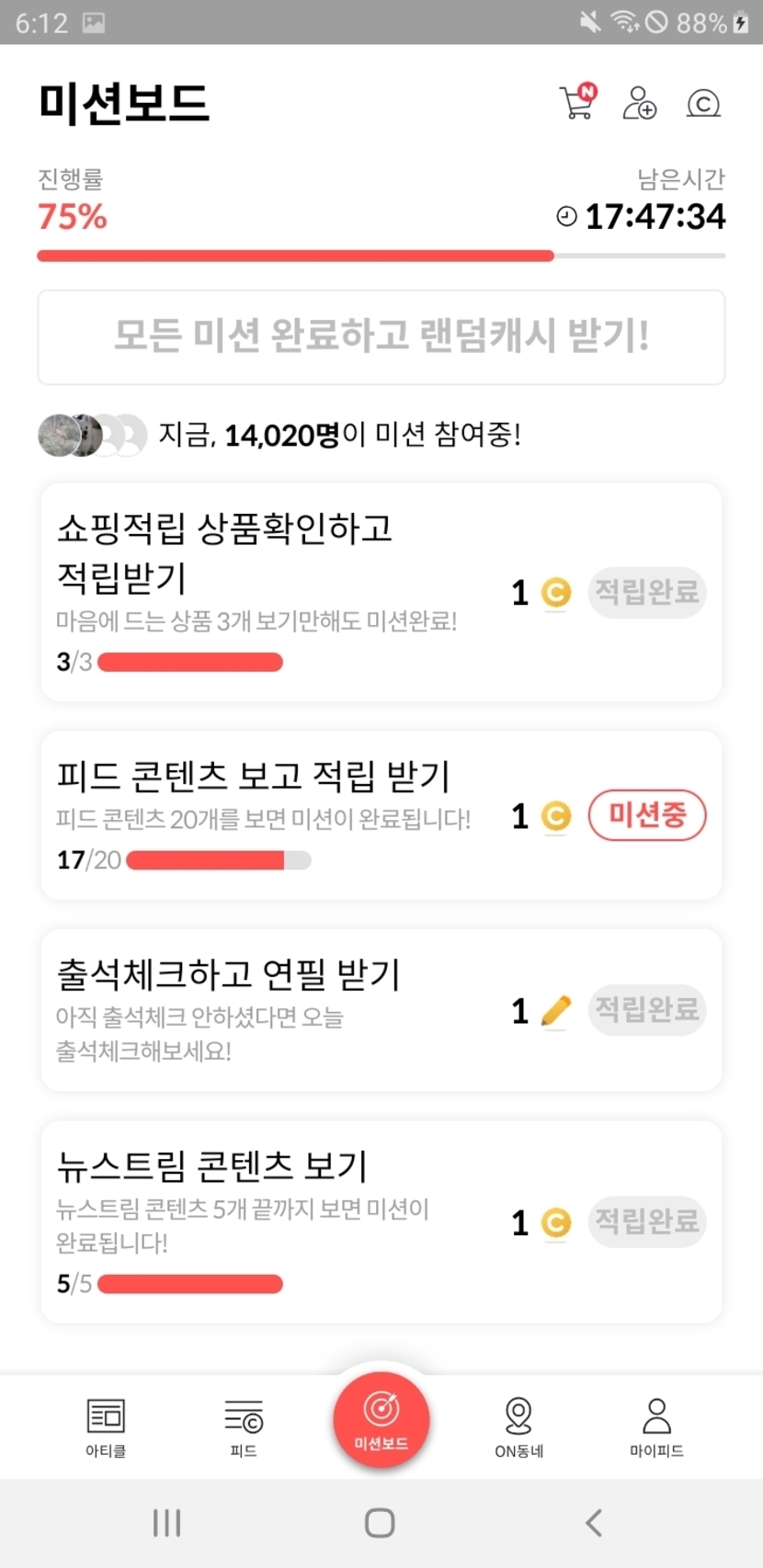Tap the add friend icon
The width and height of the screenshot is (763, 1568).
639,102
